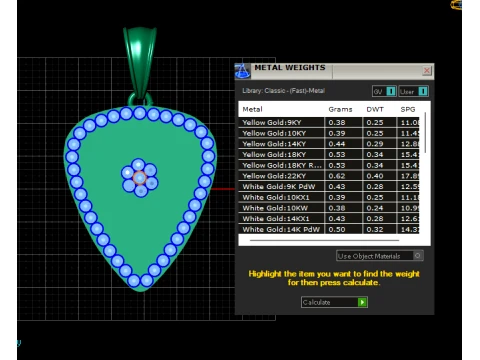This screenshot has height=360, width=480.
Task: Select the Yellow Gold:22KY row
Action: (x=328, y=176)
